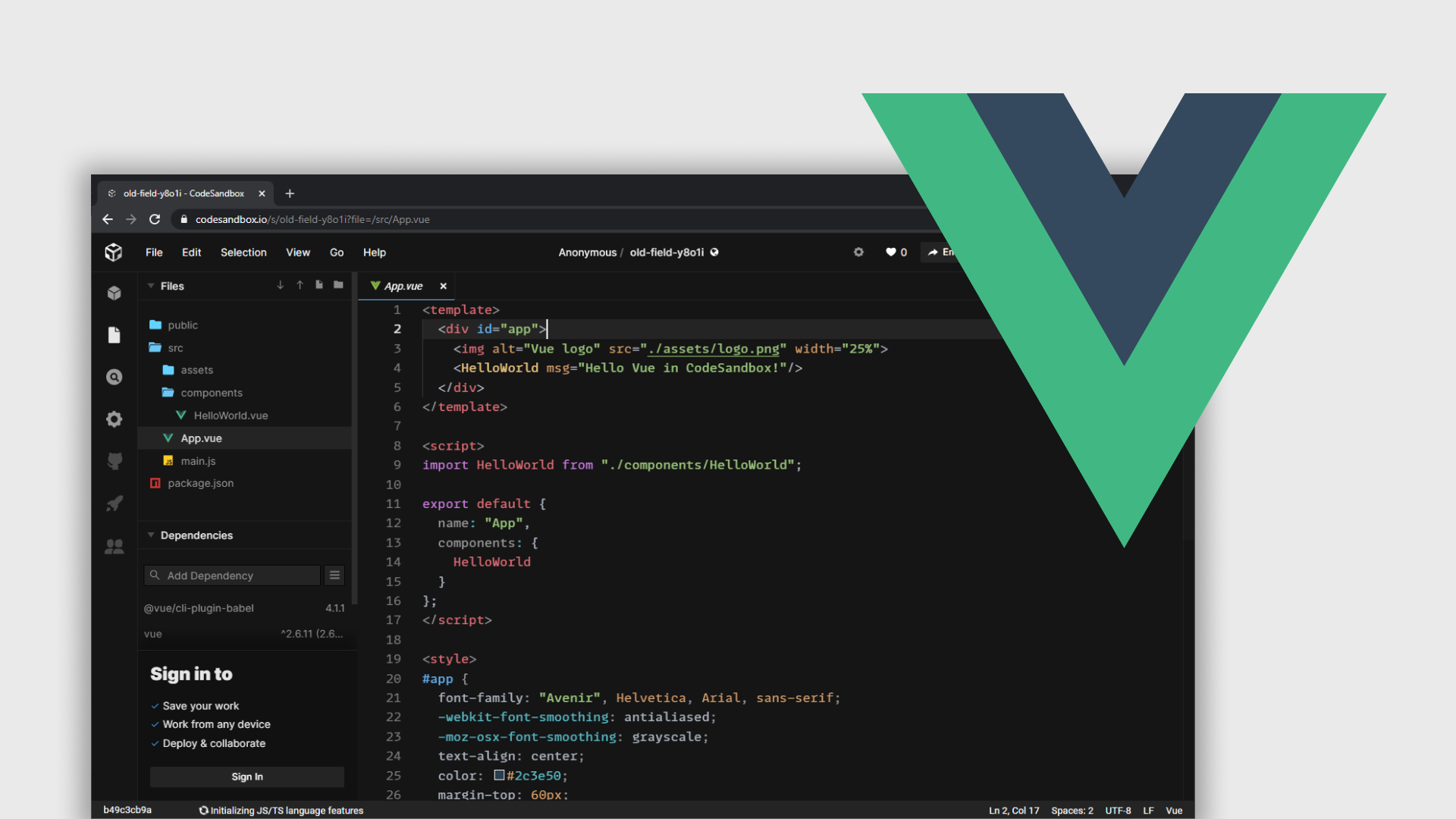Screen dimensions: 1456x819
Task: Toggle the Dependencies section closed
Action: click(150, 535)
